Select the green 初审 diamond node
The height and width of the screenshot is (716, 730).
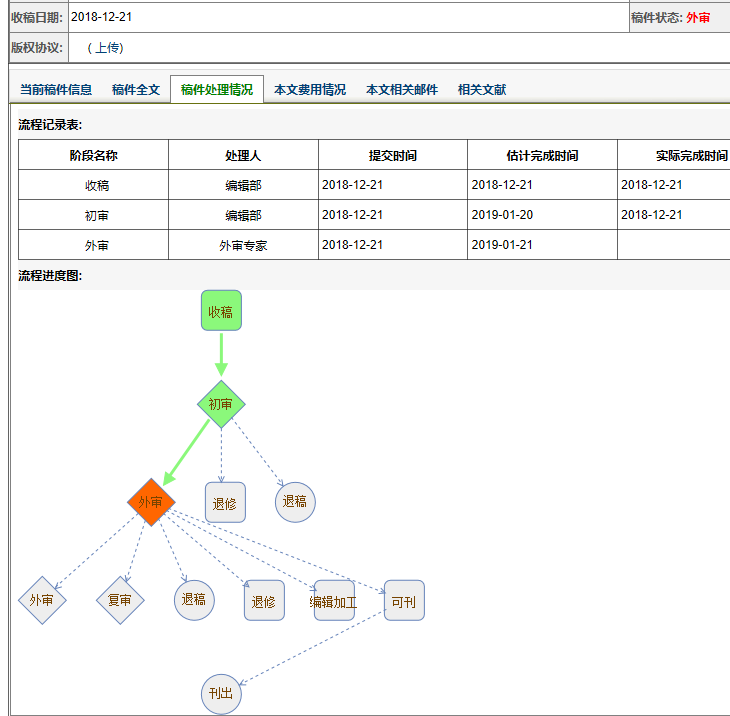(221, 404)
